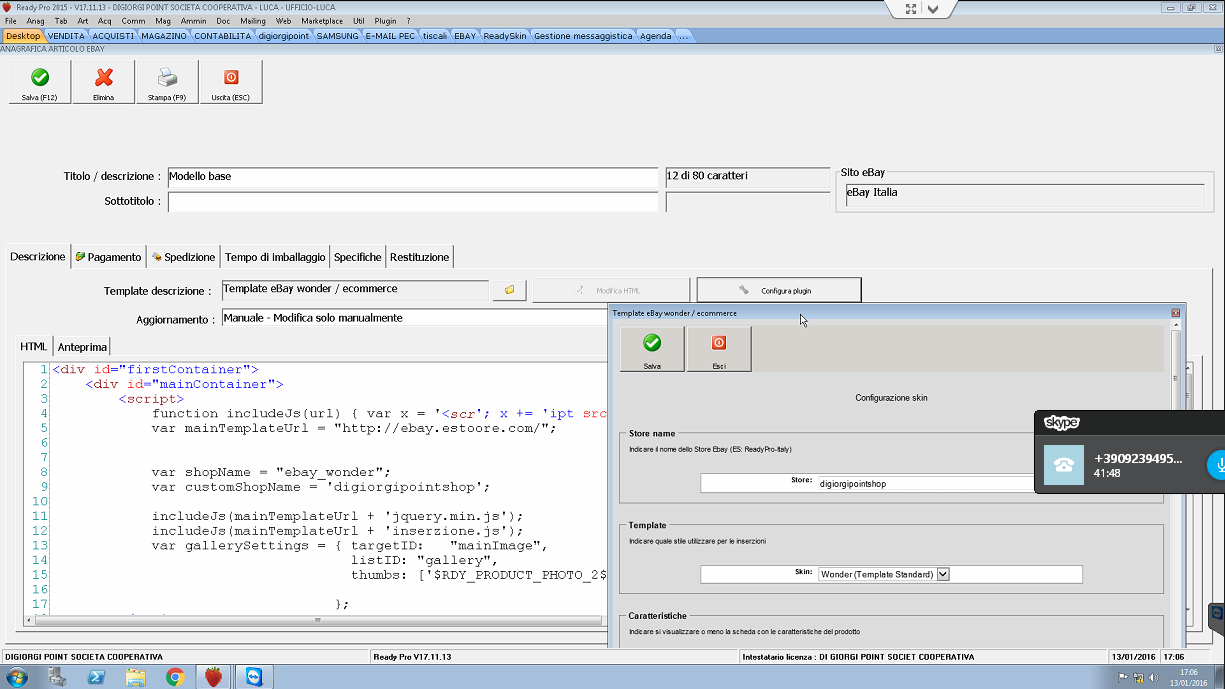This screenshot has height=689, width=1225.
Task: Click the Configura plugin button
Action: point(778,290)
